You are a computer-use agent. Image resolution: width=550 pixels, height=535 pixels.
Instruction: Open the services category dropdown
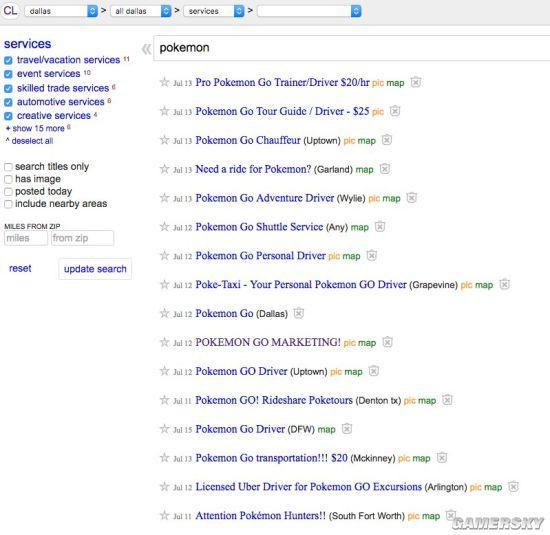pos(214,11)
